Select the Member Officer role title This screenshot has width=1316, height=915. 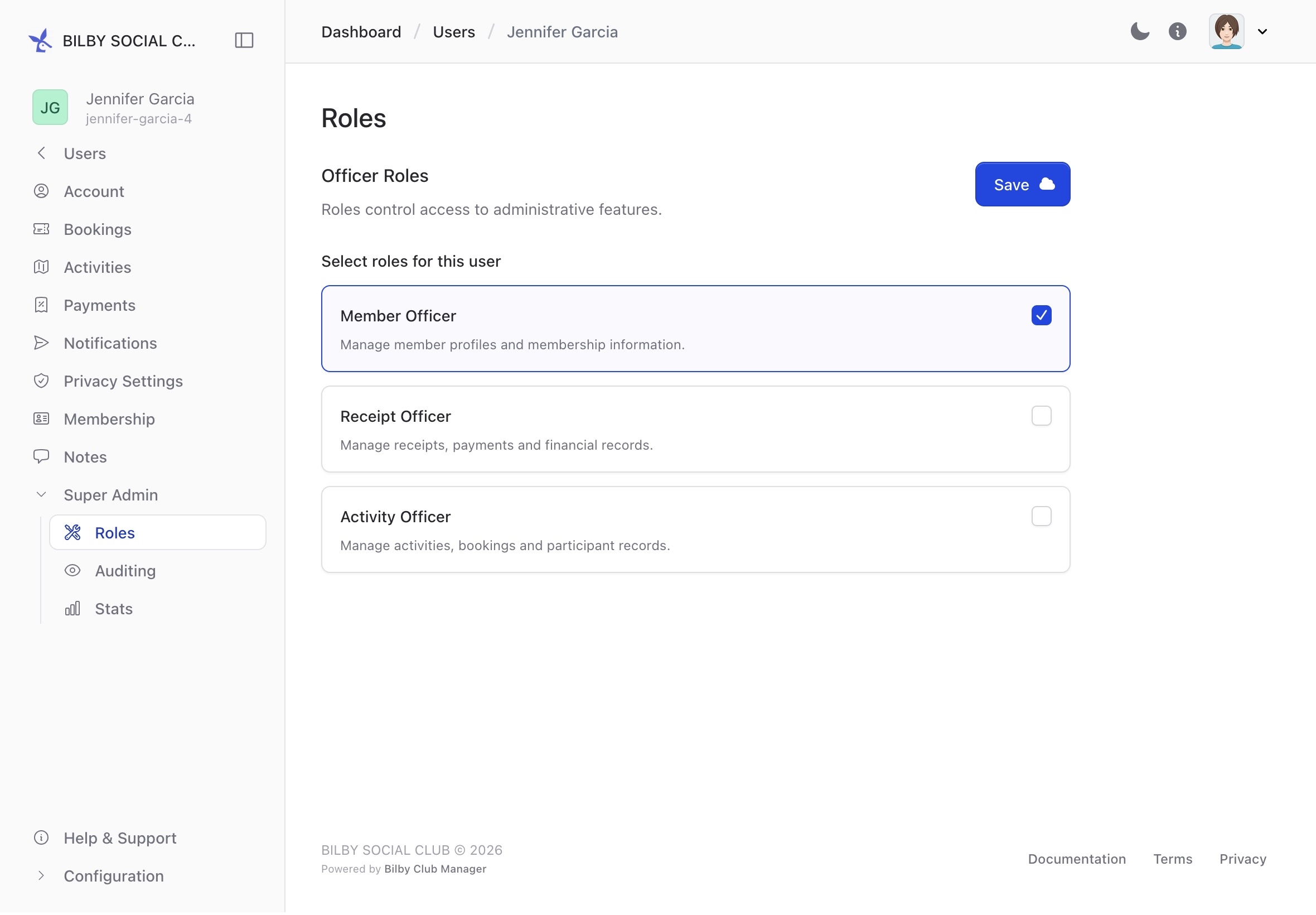coord(398,315)
